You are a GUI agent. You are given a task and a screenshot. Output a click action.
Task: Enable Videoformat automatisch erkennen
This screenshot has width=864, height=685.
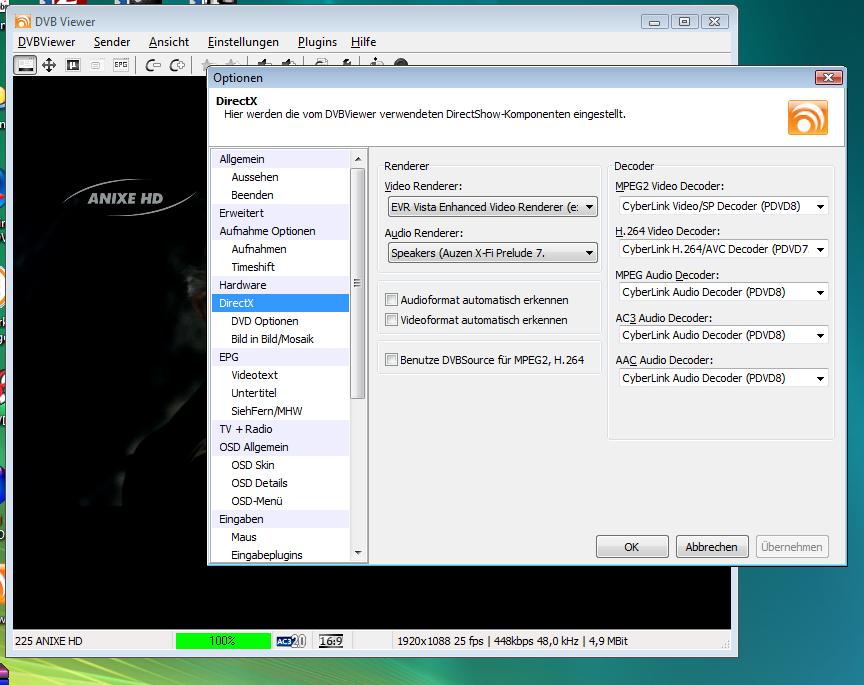[392, 320]
